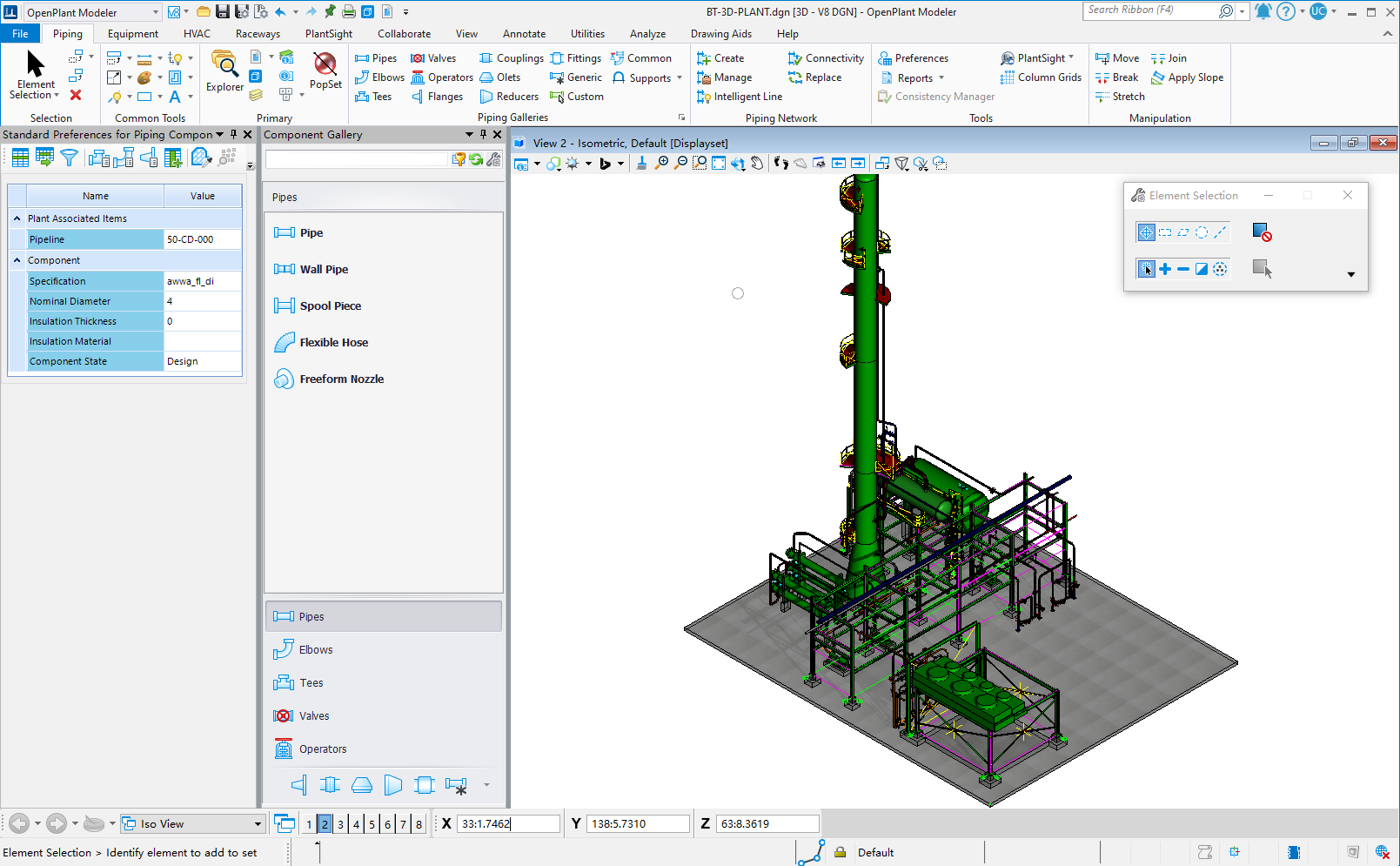Collapse the Plant Associated Items group
The height and width of the screenshot is (866, 1400).
[x=17, y=218]
